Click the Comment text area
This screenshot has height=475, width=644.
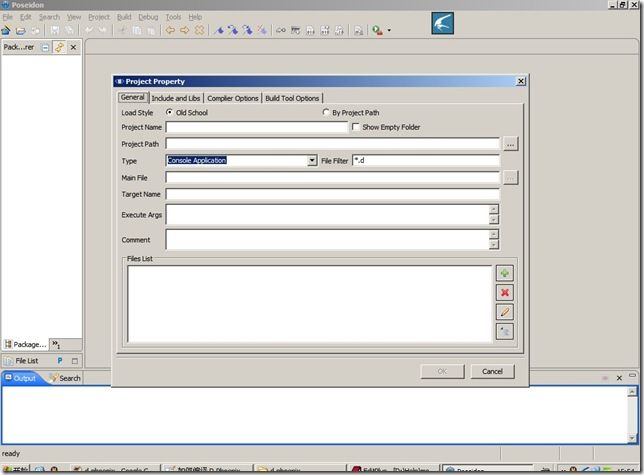[328, 239]
